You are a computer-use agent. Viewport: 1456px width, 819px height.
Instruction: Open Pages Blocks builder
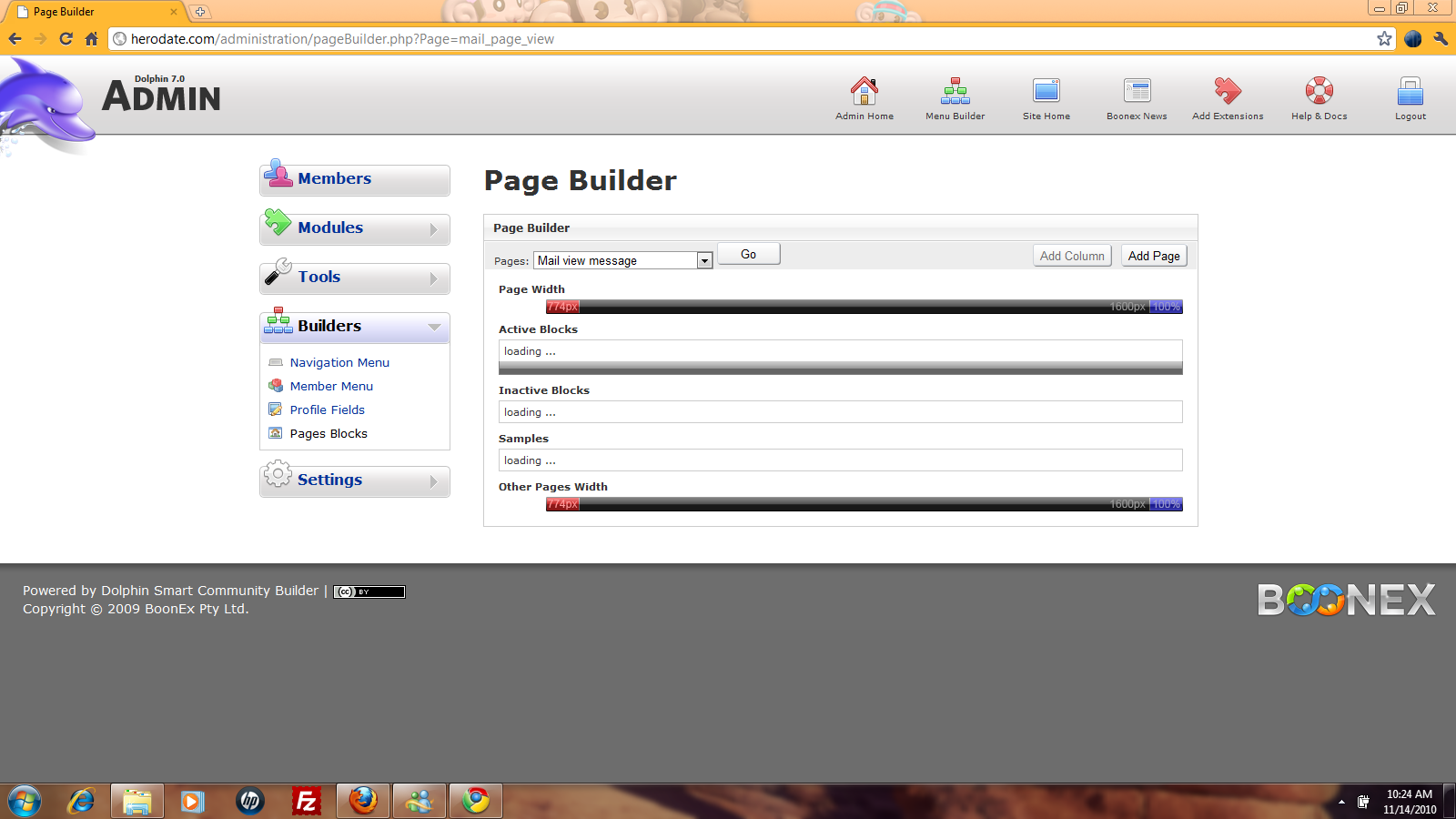pos(329,433)
